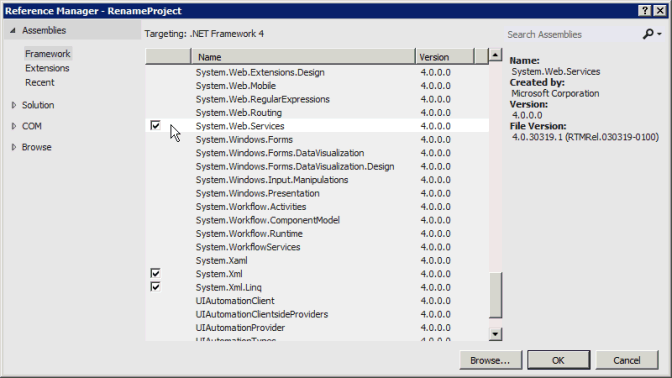
Task: Select the Recent category
Action: pyautogui.click(x=39, y=82)
